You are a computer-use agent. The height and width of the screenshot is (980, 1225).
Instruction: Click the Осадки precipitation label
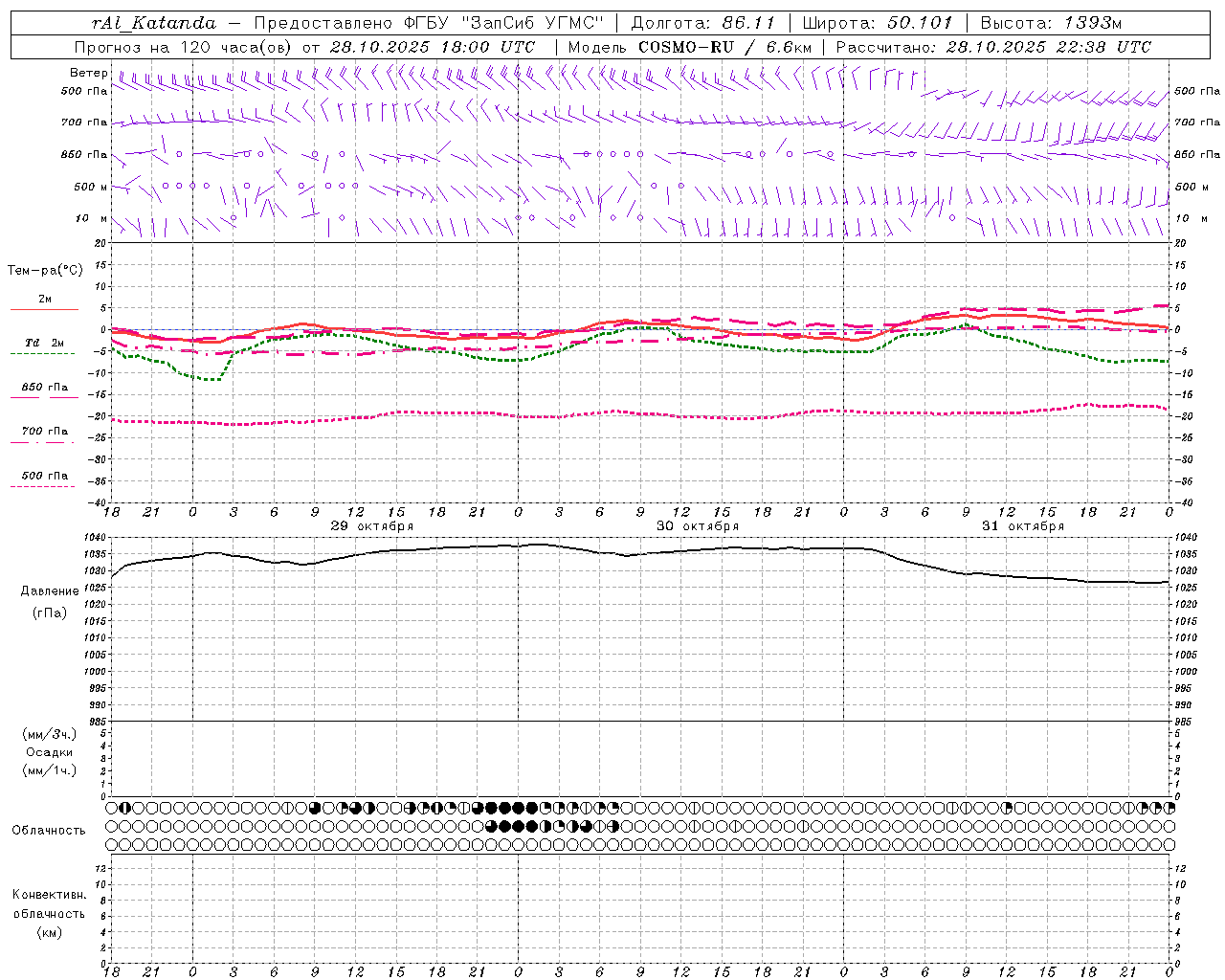50,752
